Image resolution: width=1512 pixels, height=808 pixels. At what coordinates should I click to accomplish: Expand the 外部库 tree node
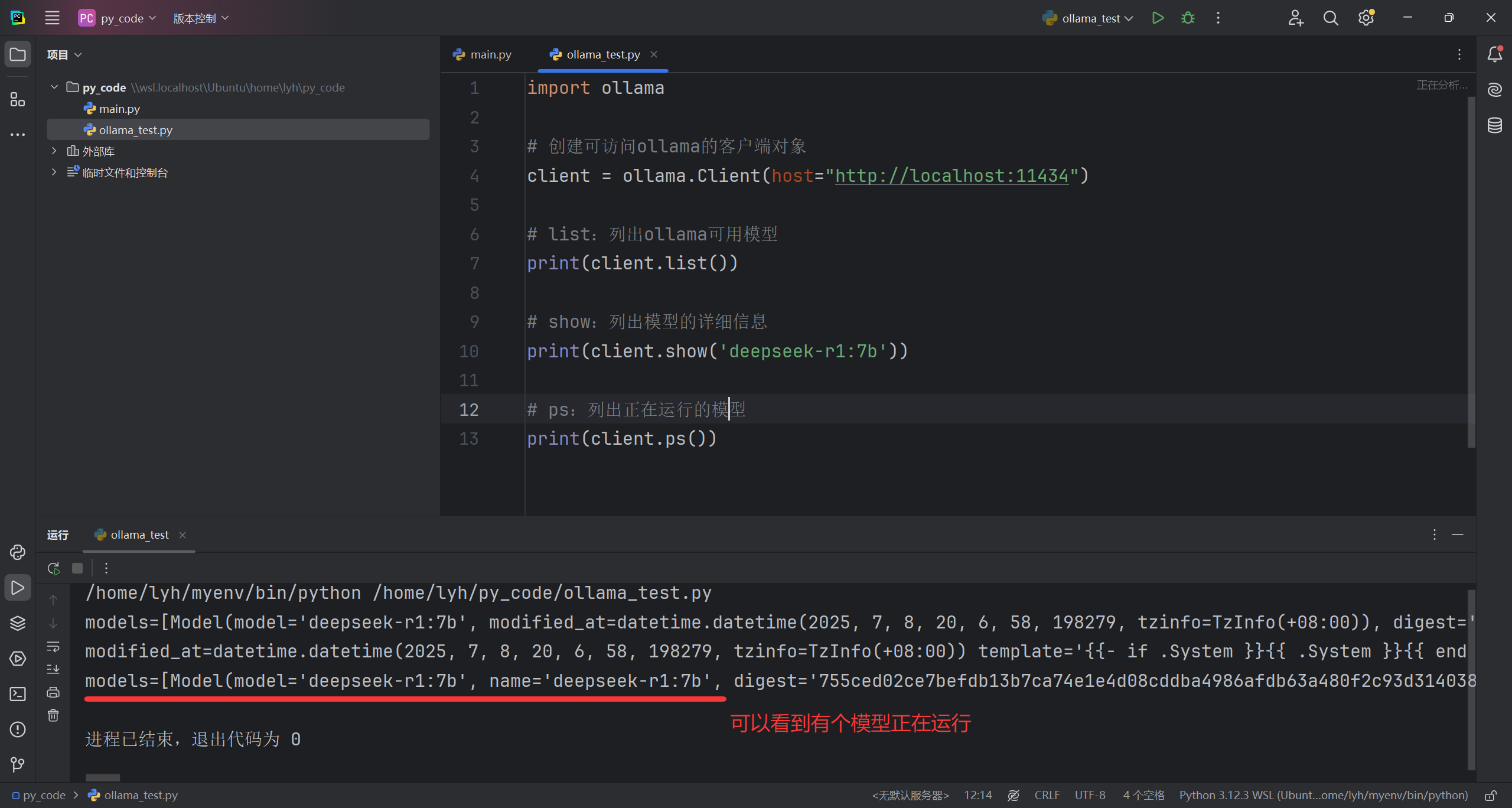54,151
